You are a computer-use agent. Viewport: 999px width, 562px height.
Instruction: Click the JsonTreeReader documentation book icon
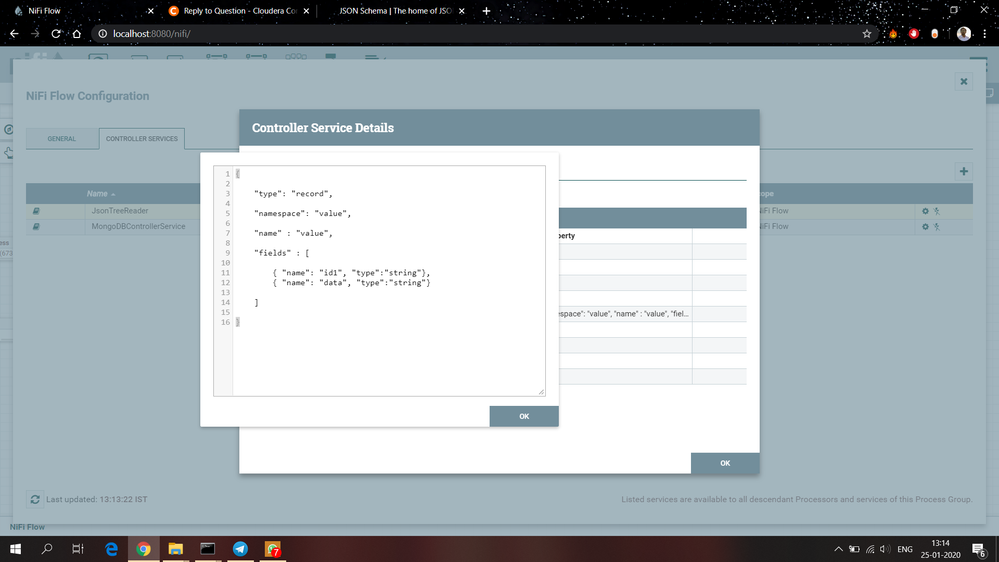pyautogui.click(x=36, y=211)
